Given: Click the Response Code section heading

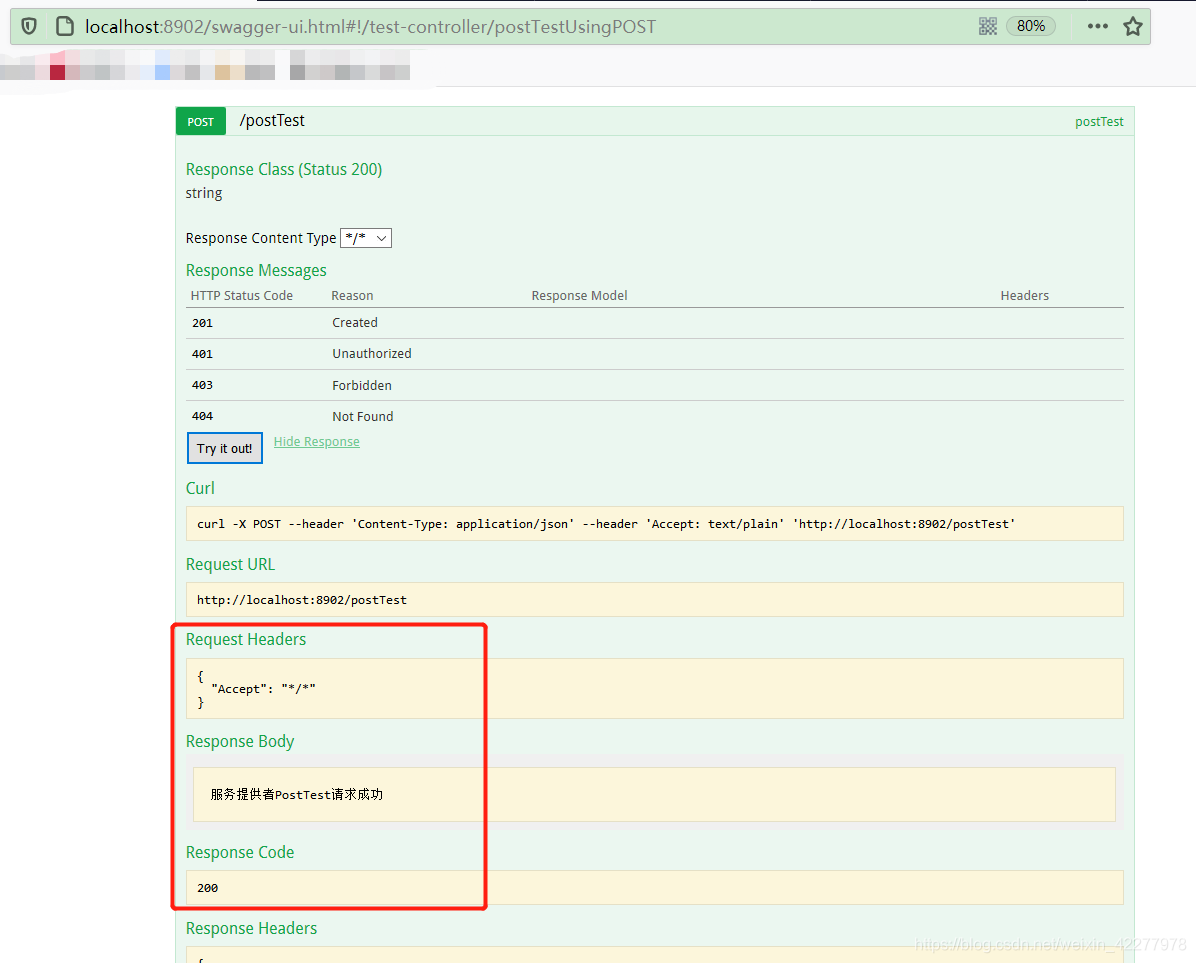Looking at the screenshot, I should click(x=240, y=852).
